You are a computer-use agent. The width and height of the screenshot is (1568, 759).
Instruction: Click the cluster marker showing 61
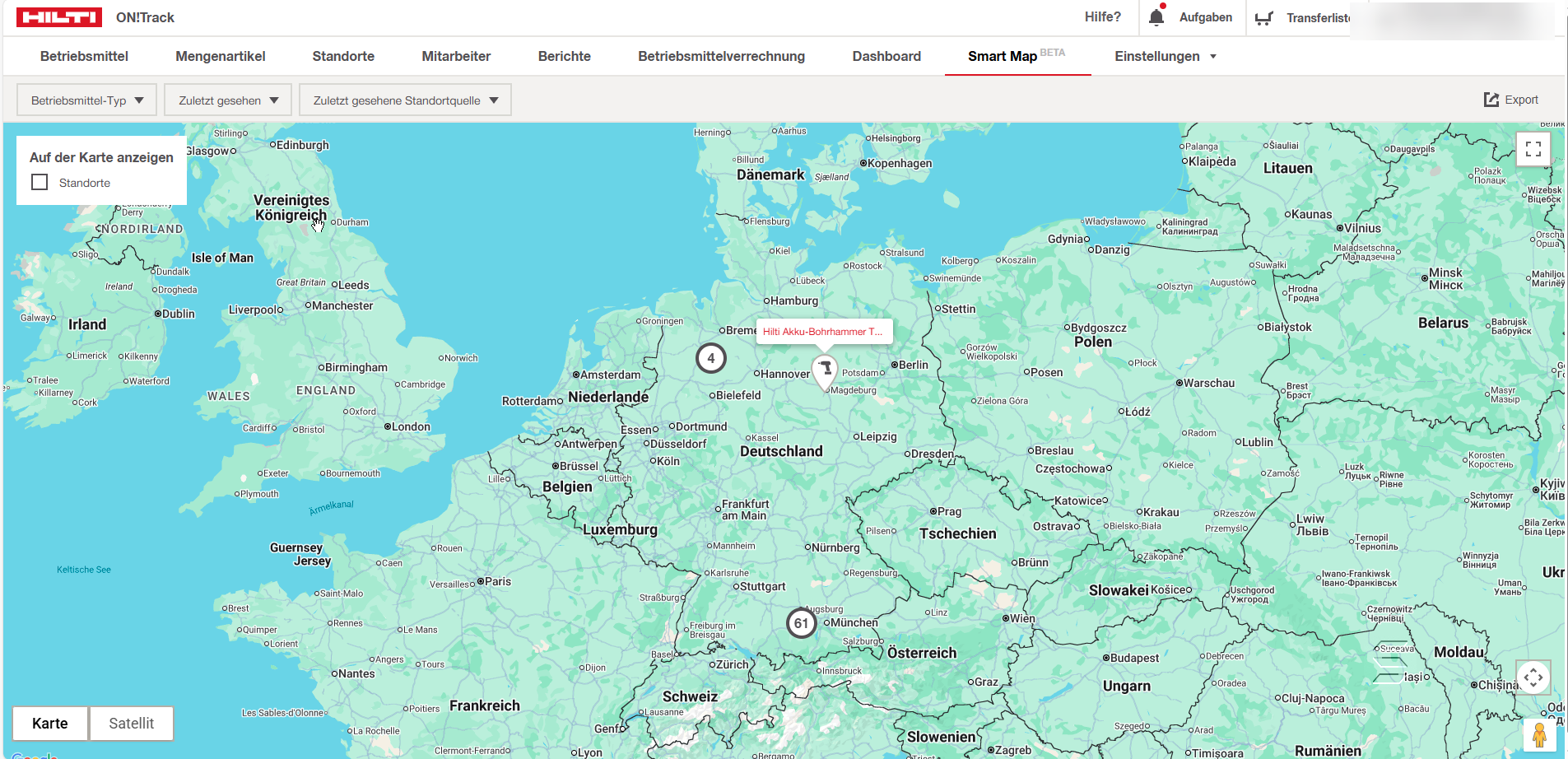coord(801,623)
